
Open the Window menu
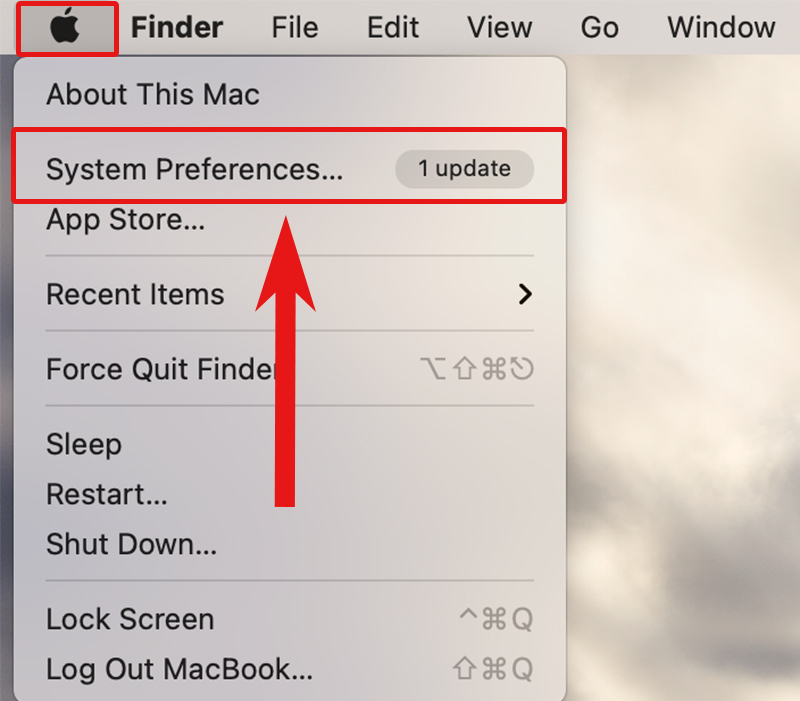pyautogui.click(x=721, y=27)
